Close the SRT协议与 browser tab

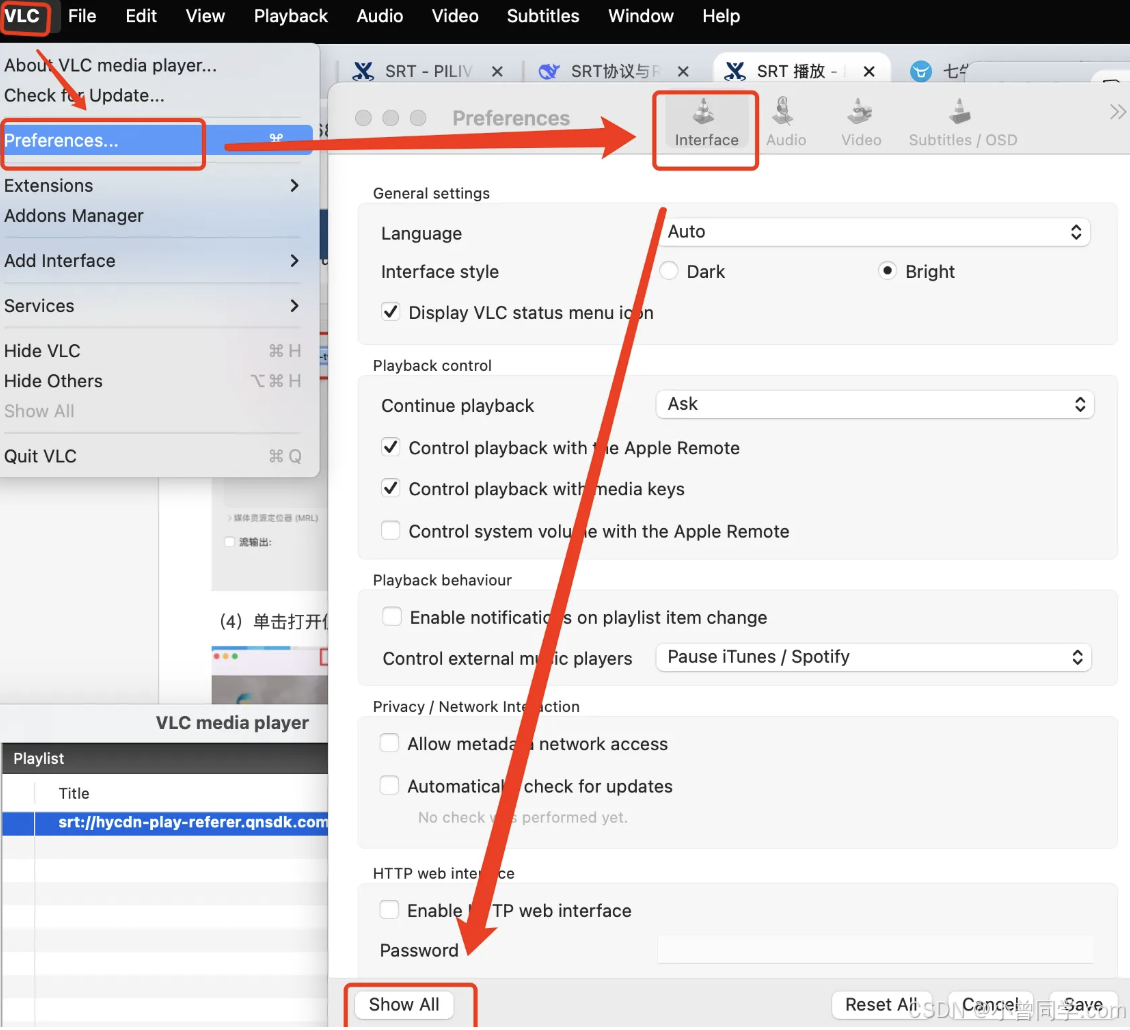(x=682, y=71)
